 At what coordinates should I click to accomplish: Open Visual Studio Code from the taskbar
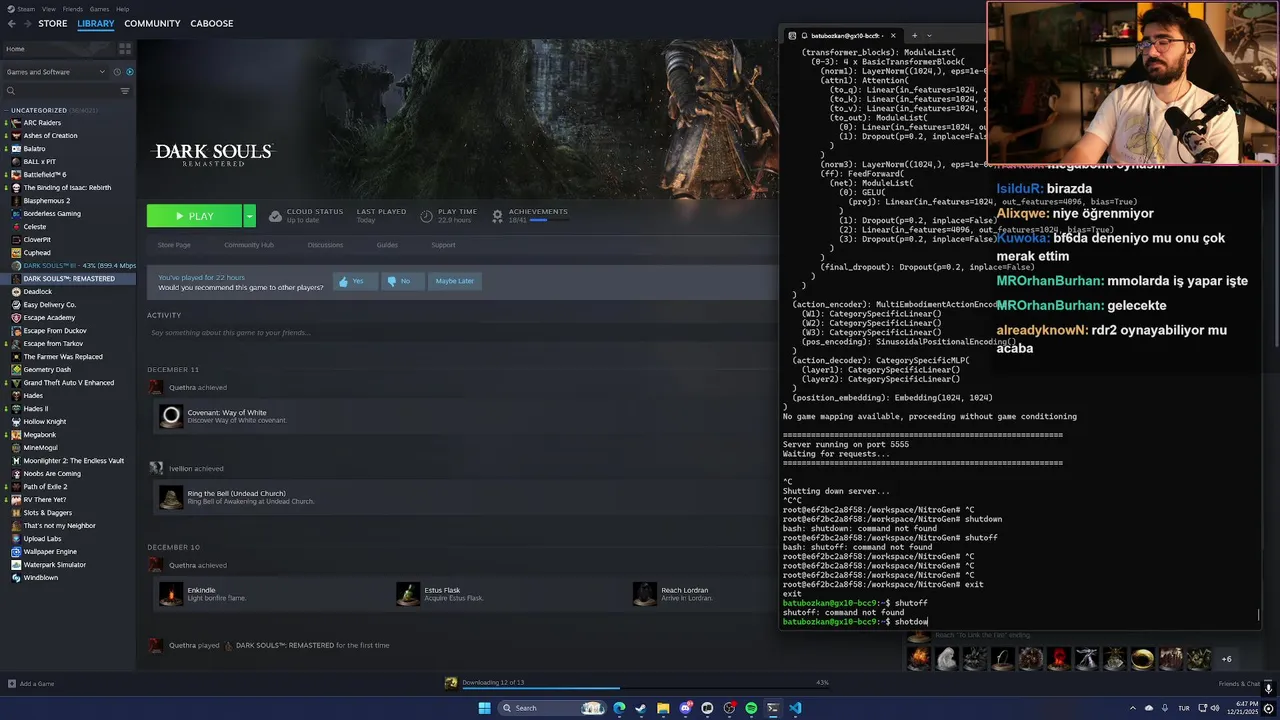795,708
